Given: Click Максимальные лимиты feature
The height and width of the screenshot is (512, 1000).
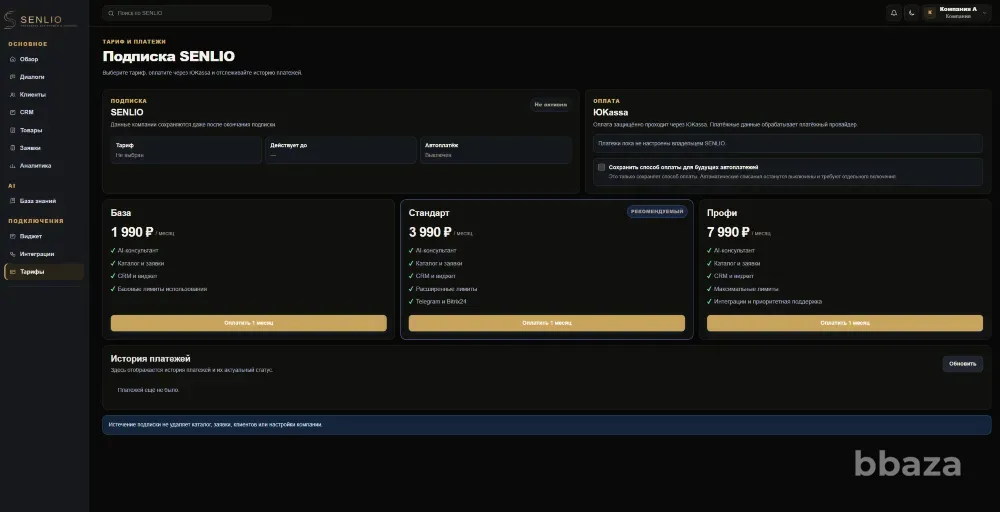Looking at the screenshot, I should pos(746,289).
